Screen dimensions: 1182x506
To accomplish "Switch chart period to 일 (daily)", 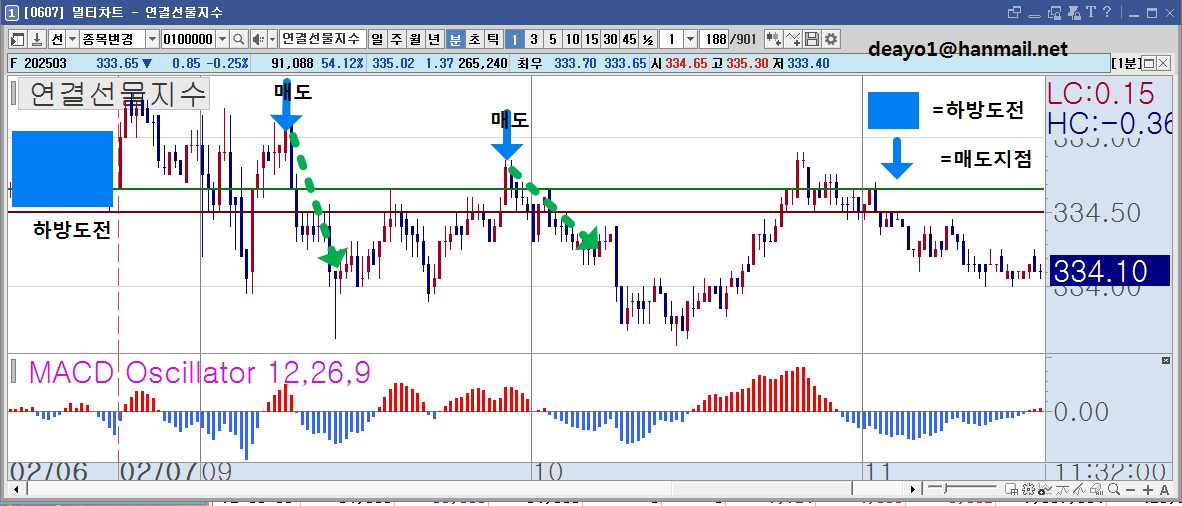I will click(377, 39).
